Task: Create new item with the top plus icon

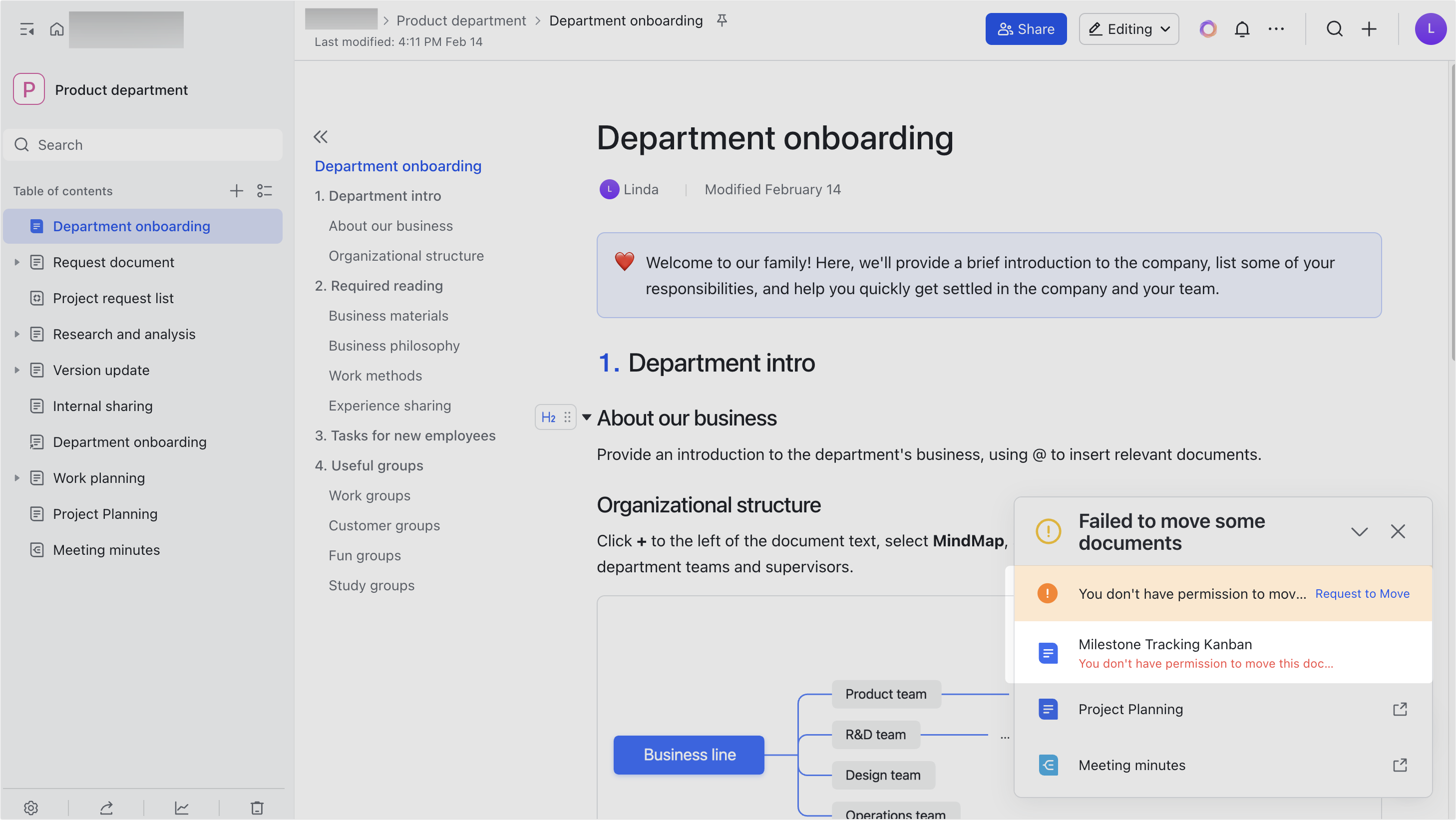Action: [1369, 29]
